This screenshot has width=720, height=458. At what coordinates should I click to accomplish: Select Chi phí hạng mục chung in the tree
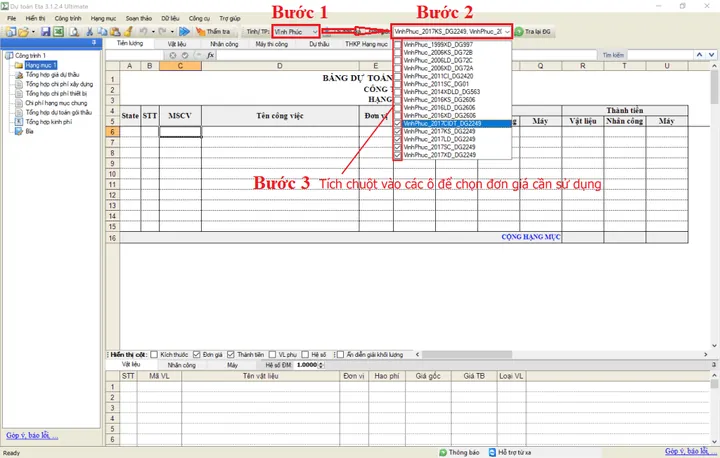(x=56, y=103)
